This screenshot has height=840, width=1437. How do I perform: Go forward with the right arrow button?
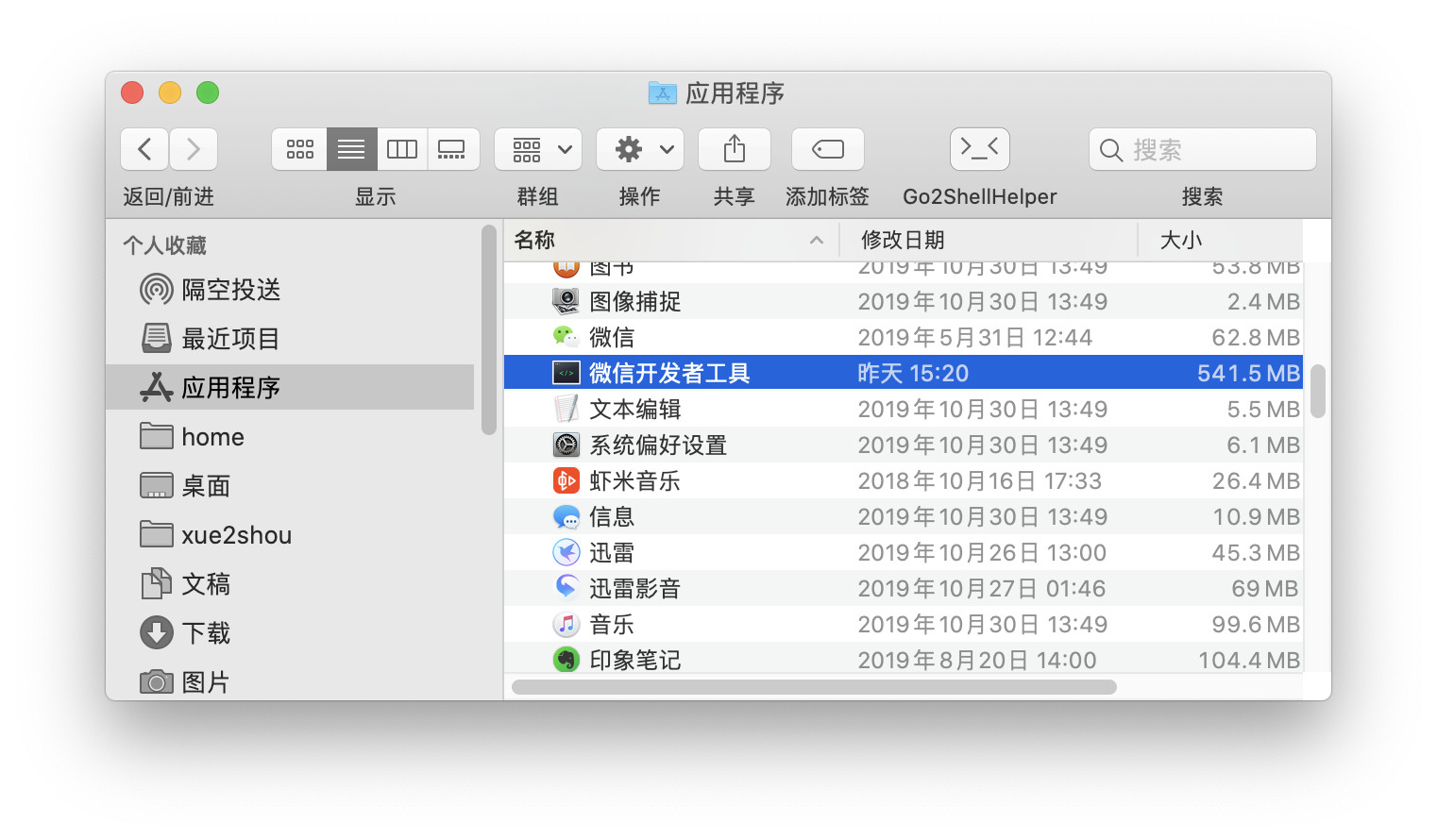pos(194,149)
